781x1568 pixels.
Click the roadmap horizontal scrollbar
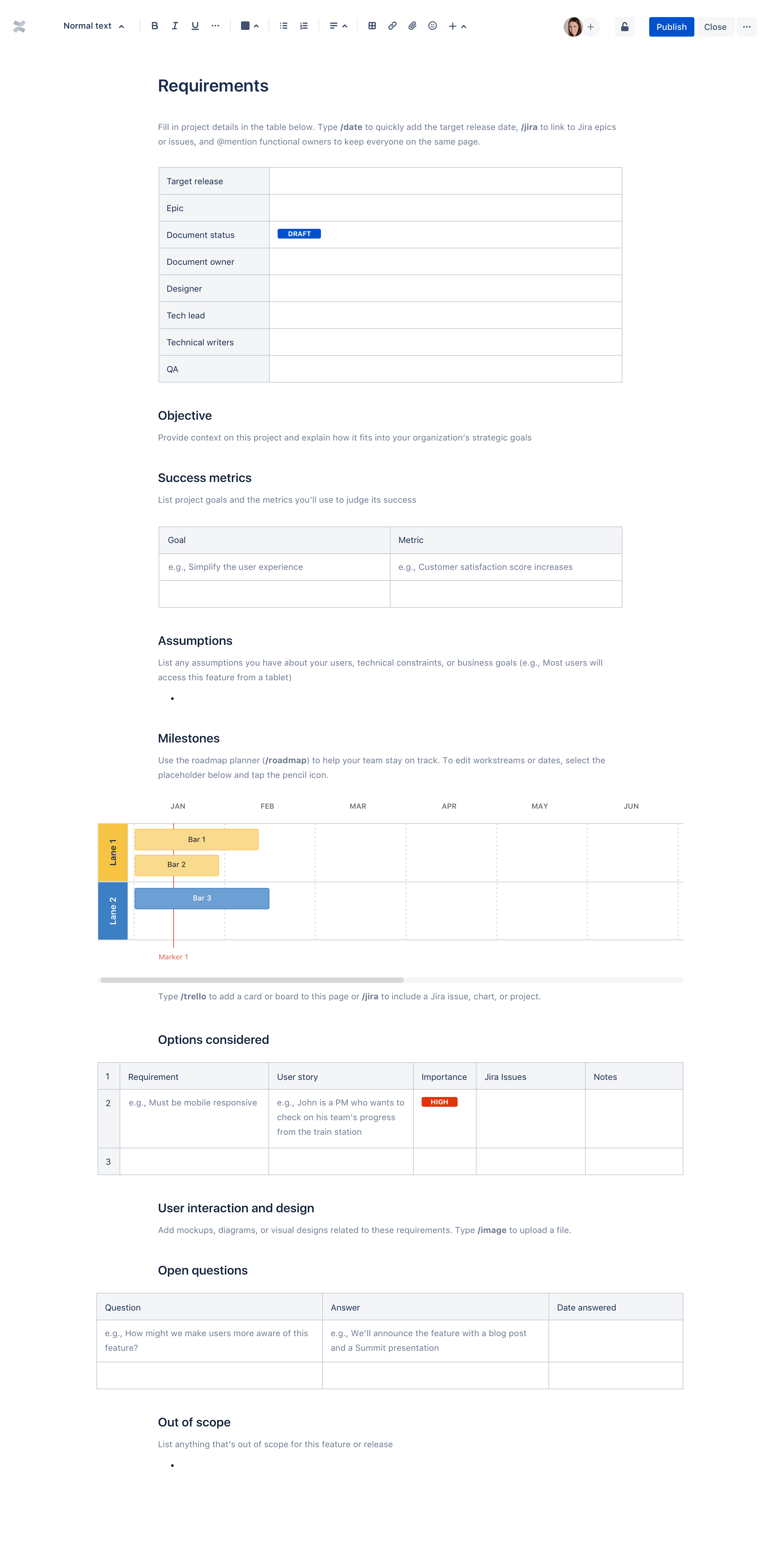point(251,980)
